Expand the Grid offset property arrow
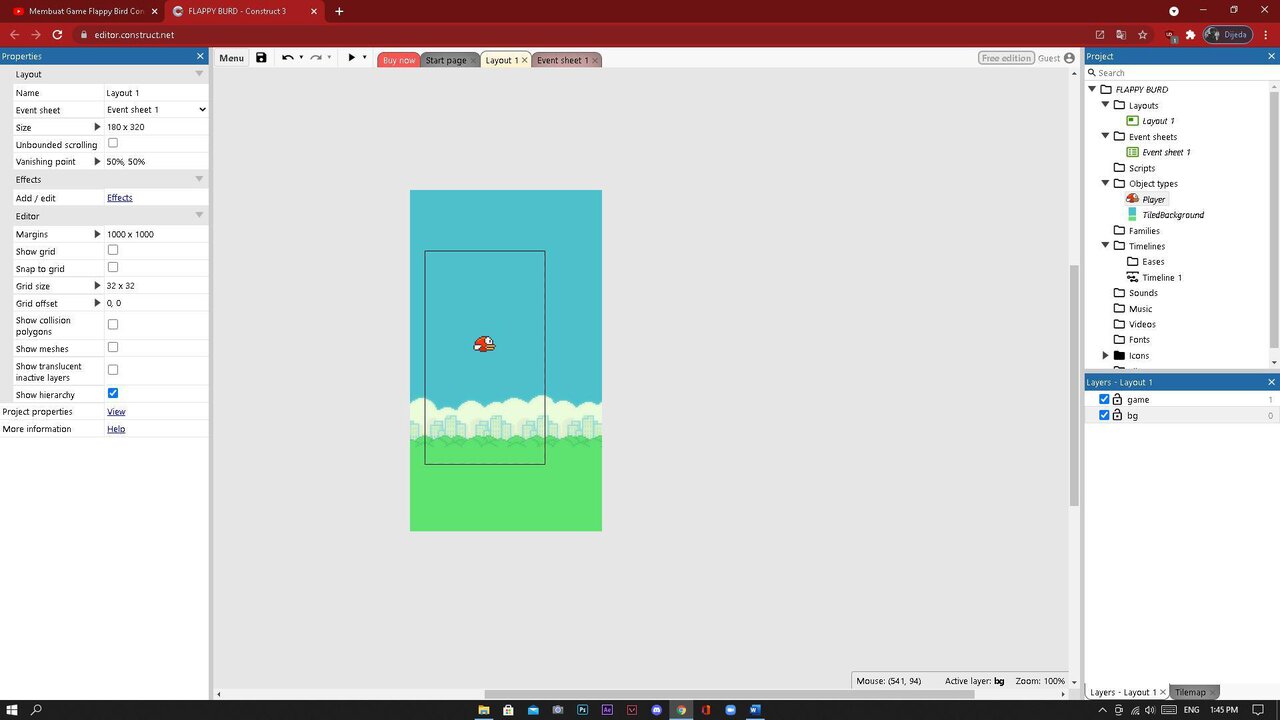 pyautogui.click(x=97, y=303)
